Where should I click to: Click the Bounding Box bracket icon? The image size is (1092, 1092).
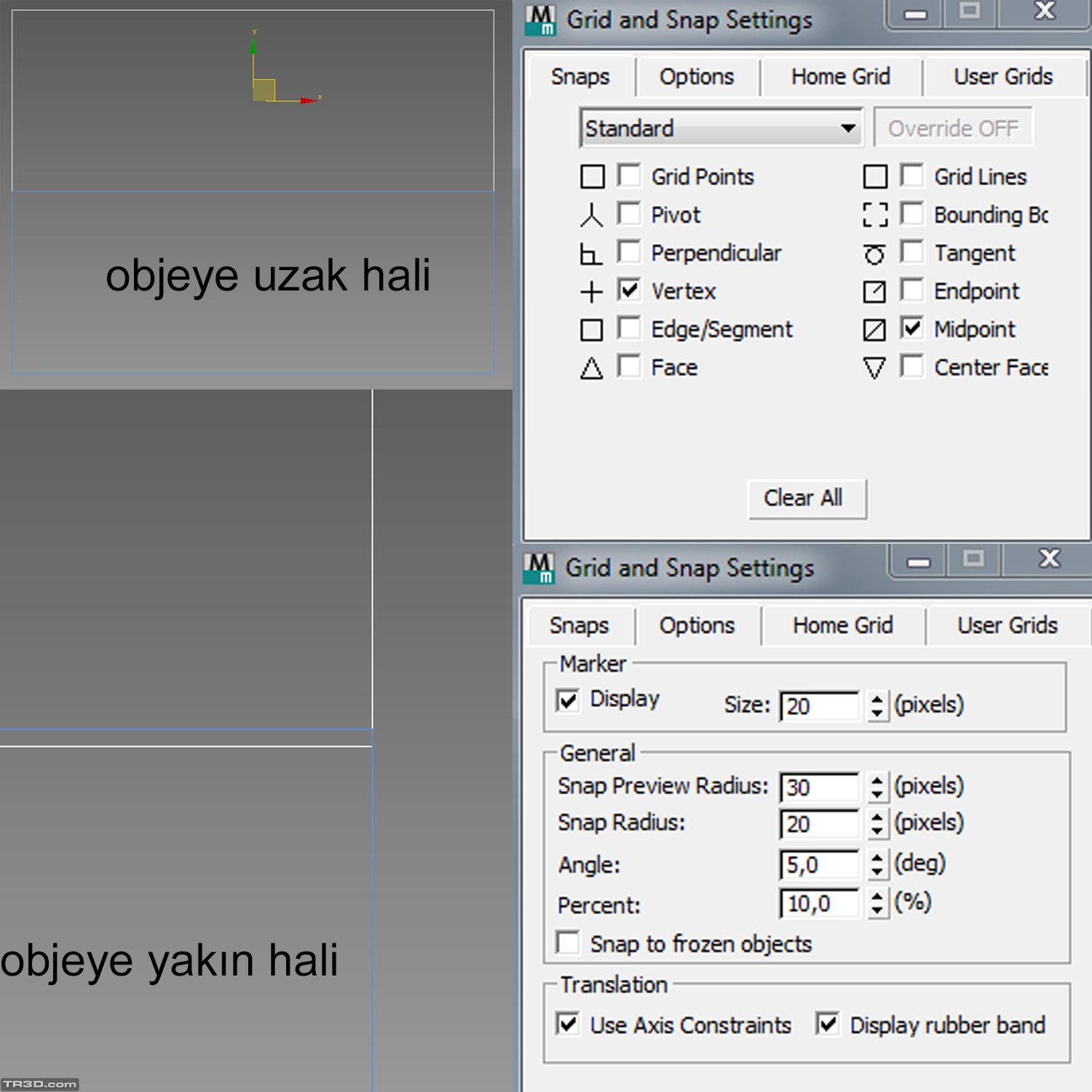874,215
